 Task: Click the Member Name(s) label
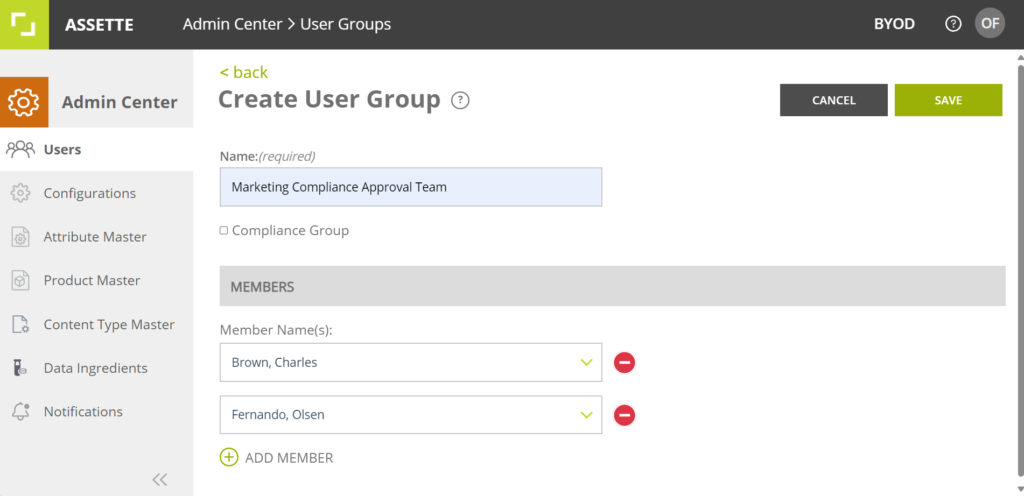pyautogui.click(x=276, y=330)
